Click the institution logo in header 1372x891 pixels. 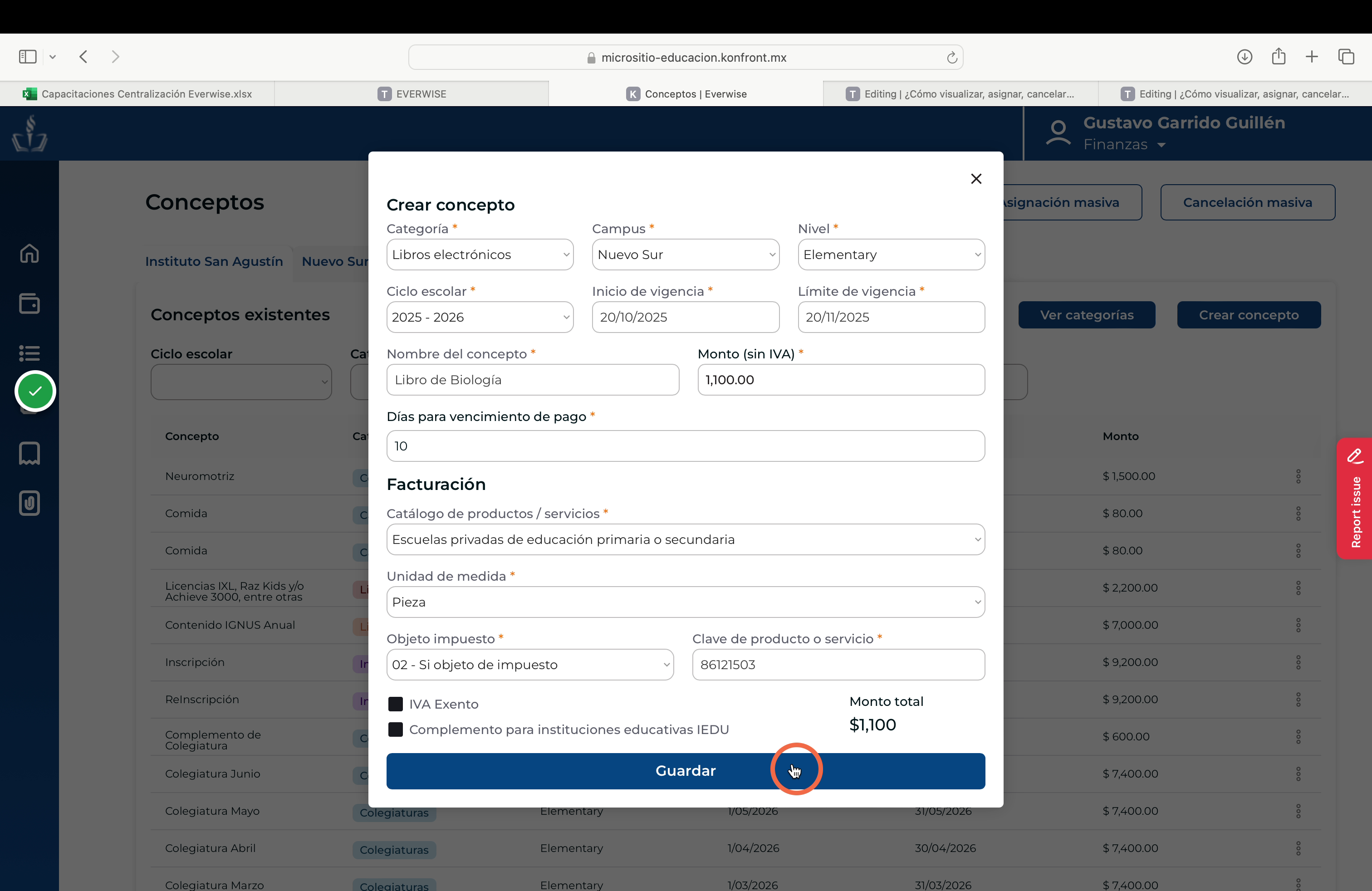[29, 133]
